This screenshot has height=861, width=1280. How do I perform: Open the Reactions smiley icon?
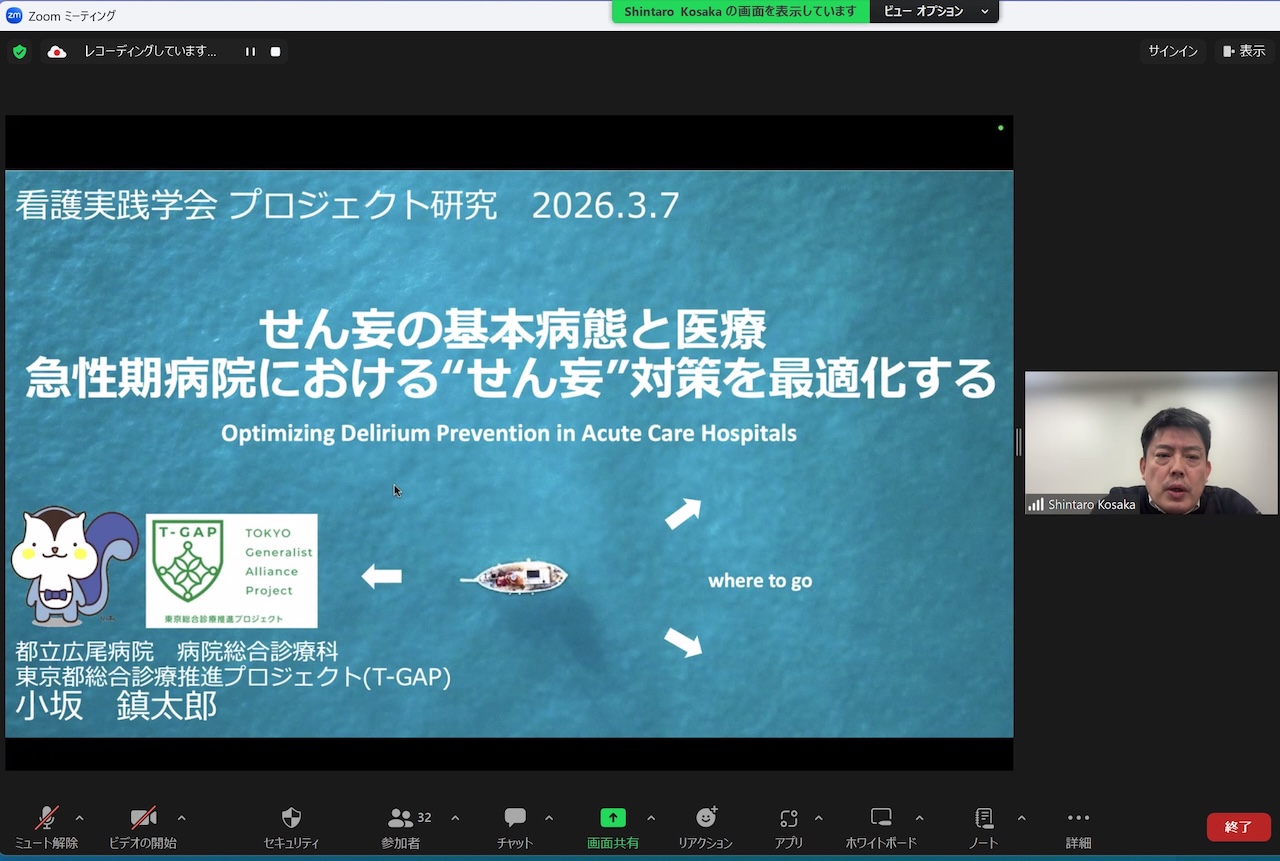tap(706, 818)
